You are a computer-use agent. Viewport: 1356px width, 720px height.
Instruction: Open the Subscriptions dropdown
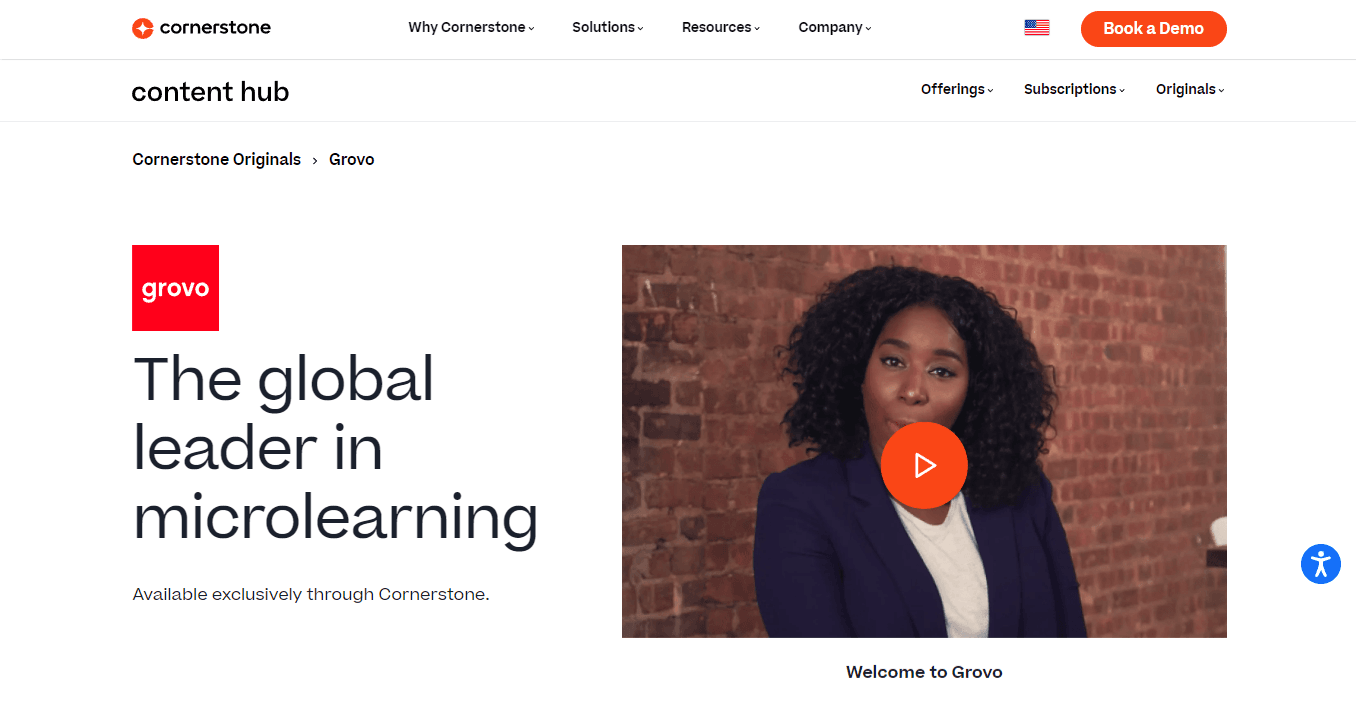click(x=1073, y=89)
